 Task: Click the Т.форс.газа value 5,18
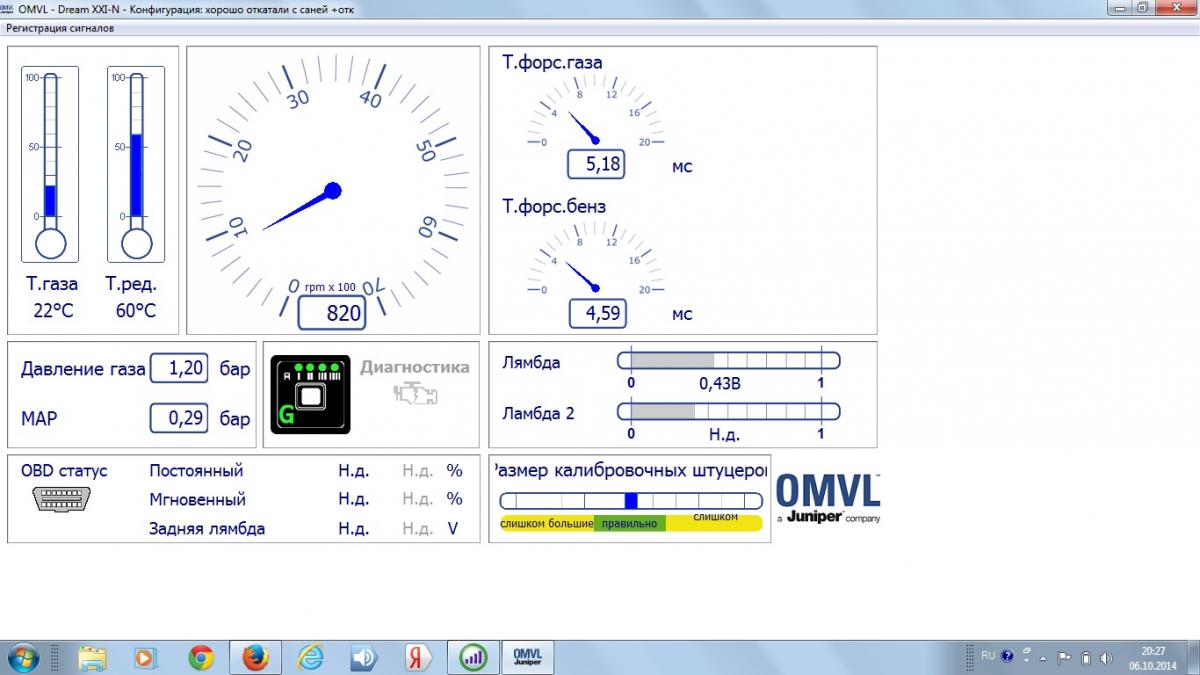coord(596,164)
